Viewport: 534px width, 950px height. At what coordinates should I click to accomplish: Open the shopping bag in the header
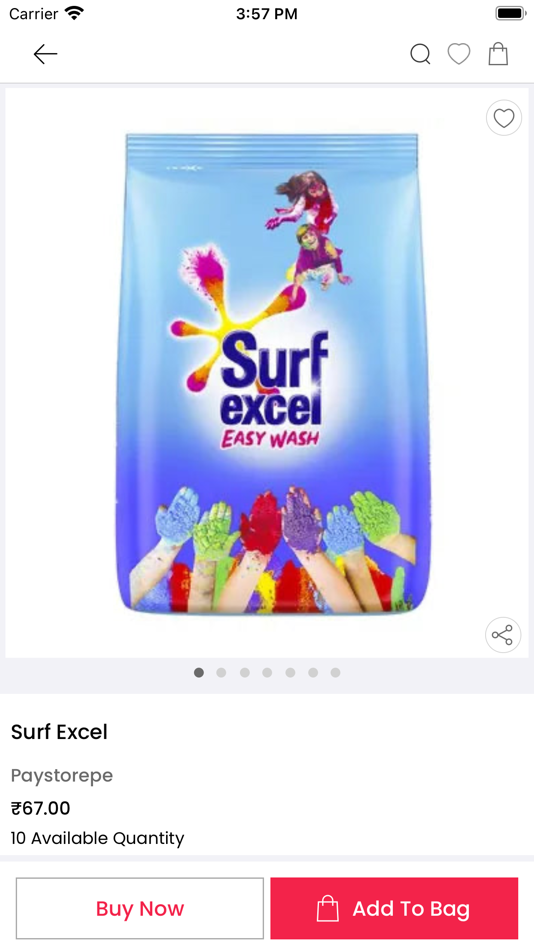click(498, 54)
